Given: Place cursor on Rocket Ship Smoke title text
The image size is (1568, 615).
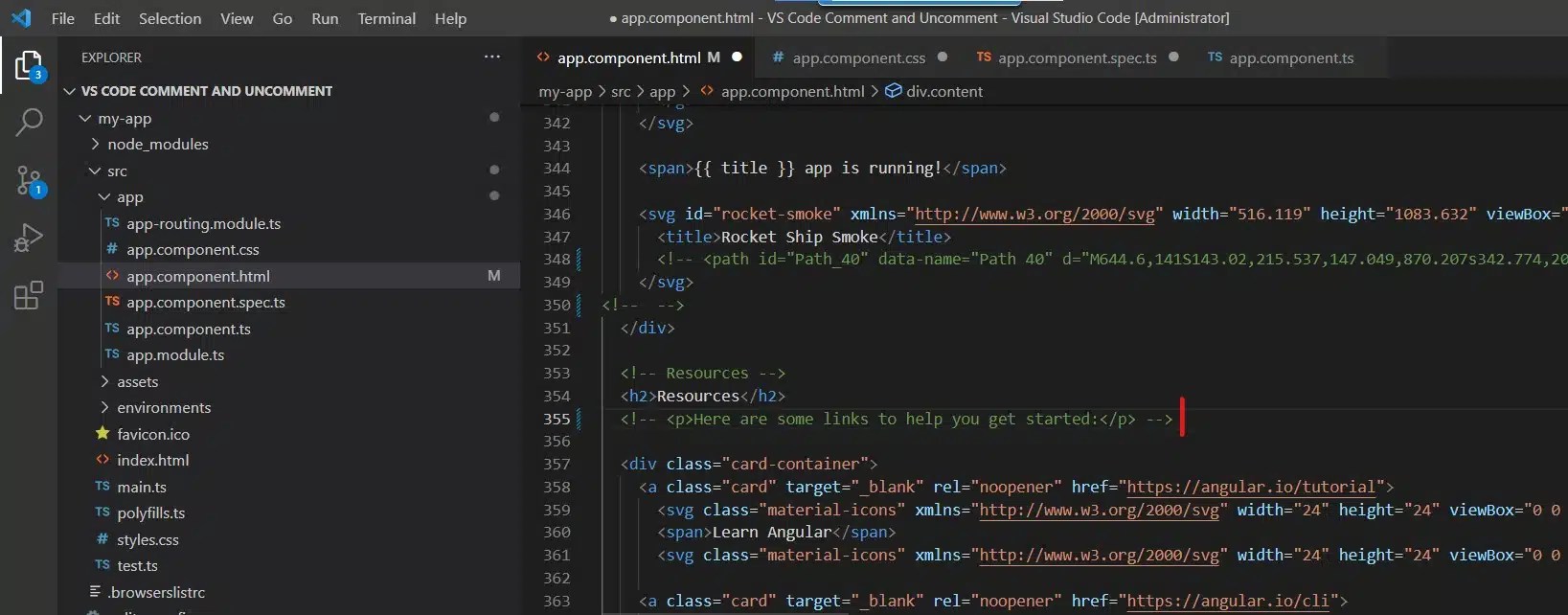Looking at the screenshot, I should [799, 237].
